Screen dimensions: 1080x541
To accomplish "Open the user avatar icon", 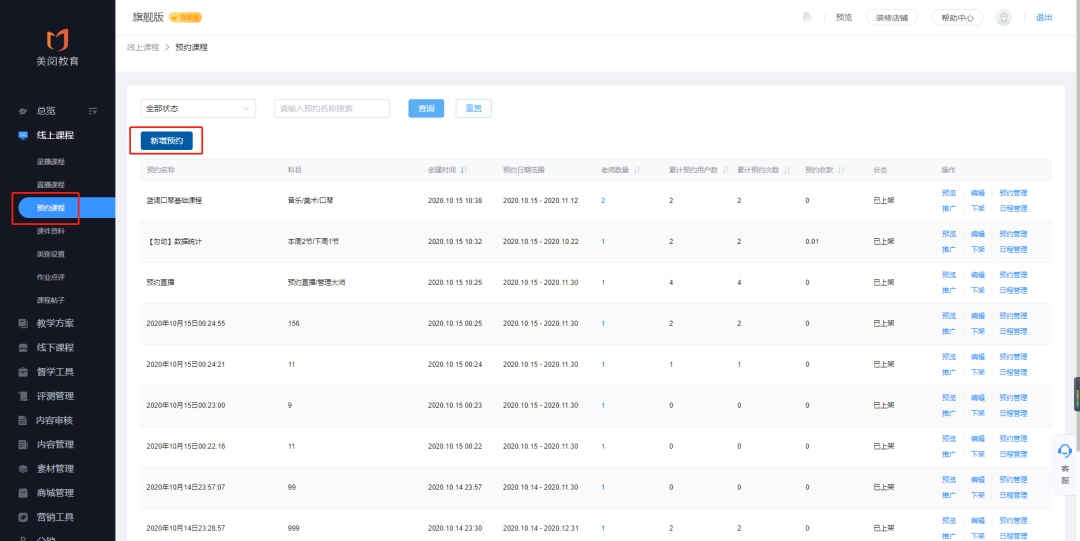I will pyautogui.click(x=1004, y=18).
